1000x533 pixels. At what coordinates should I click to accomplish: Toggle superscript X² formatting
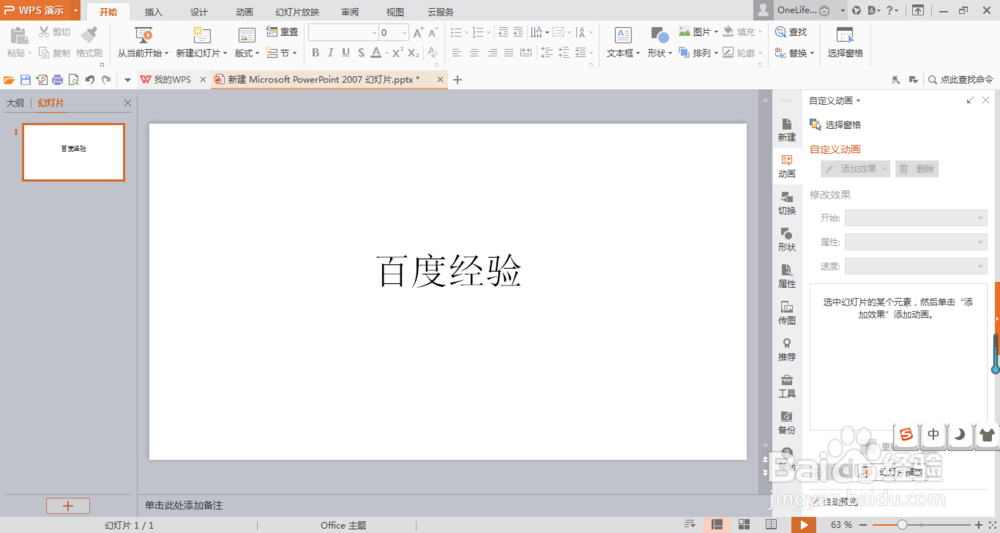tap(397, 53)
